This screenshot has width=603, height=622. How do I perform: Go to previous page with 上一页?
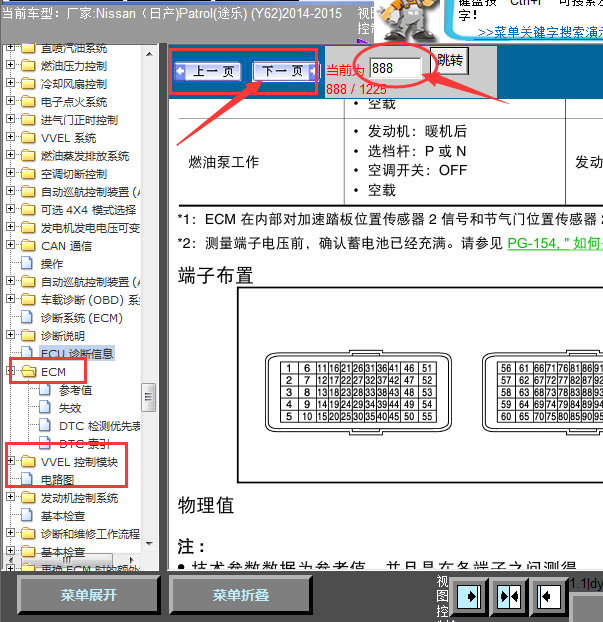tap(208, 71)
